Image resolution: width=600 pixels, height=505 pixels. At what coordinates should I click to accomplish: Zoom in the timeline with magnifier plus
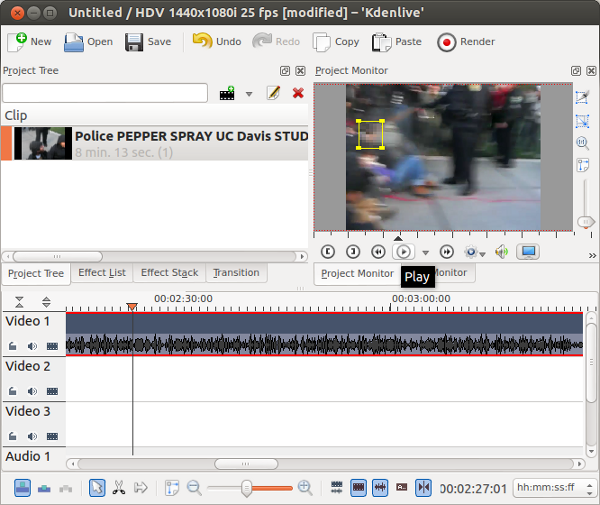pos(305,488)
